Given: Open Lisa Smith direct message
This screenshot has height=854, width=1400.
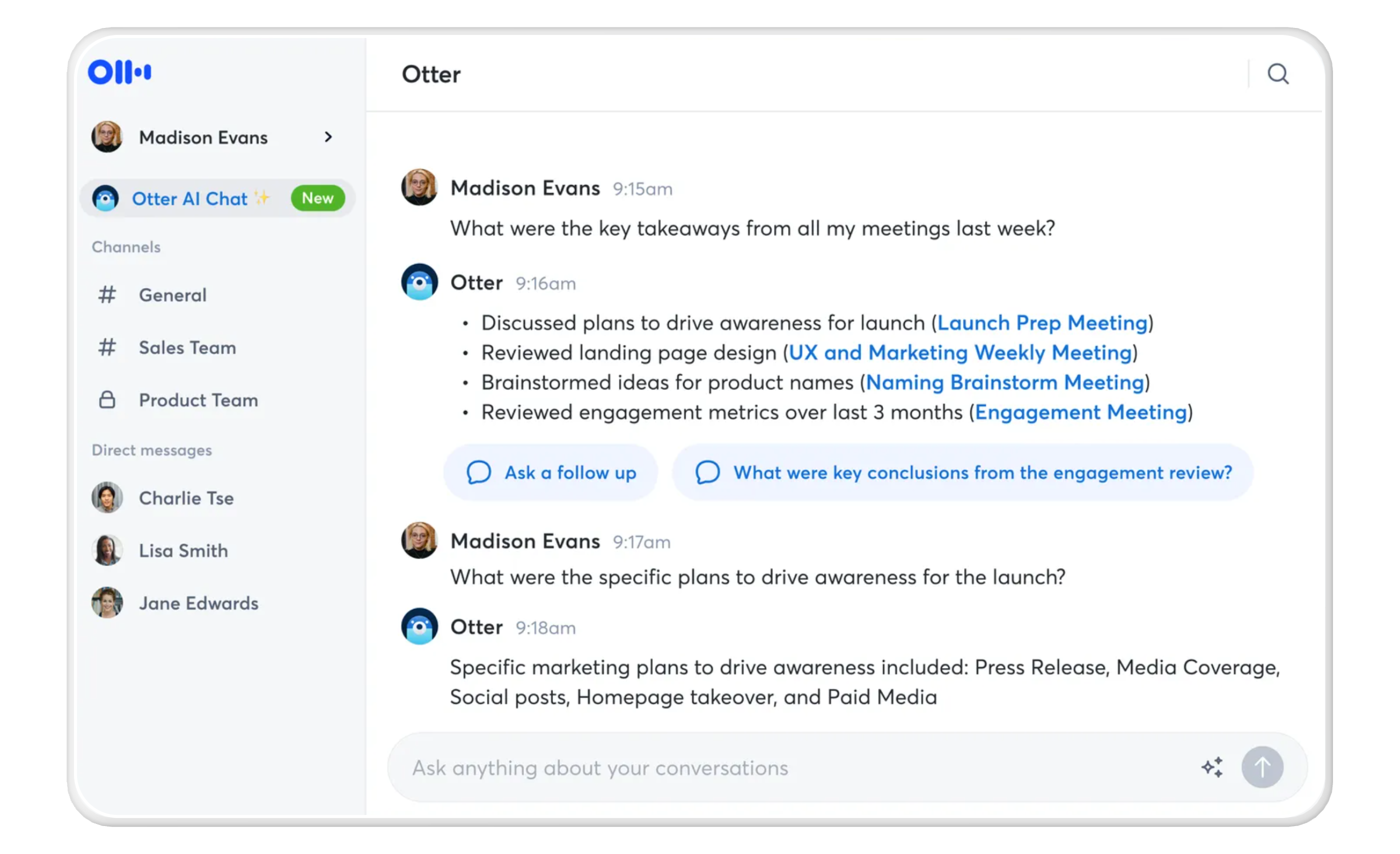Looking at the screenshot, I should coord(183,550).
